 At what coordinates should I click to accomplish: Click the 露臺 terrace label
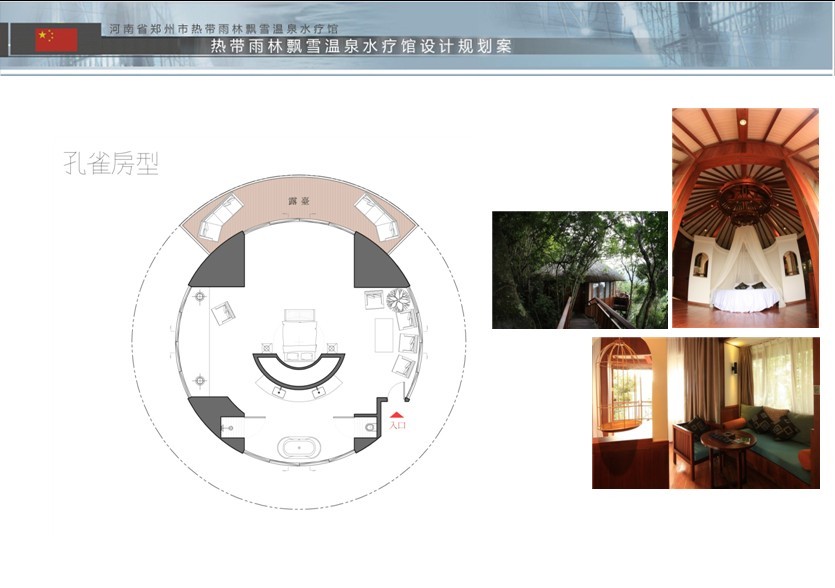[x=298, y=200]
